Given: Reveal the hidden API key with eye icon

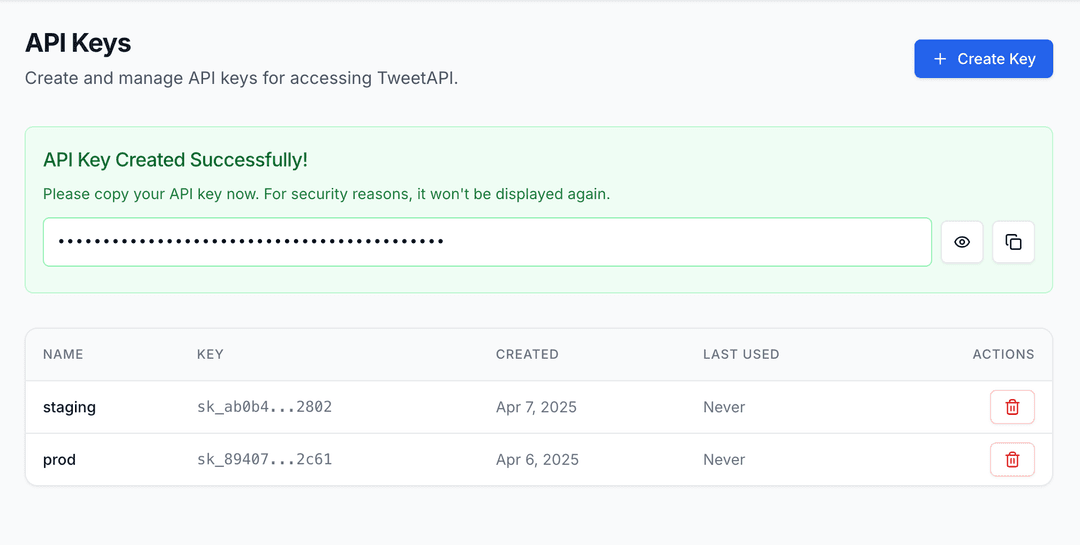Looking at the screenshot, I should pyautogui.click(x=962, y=242).
